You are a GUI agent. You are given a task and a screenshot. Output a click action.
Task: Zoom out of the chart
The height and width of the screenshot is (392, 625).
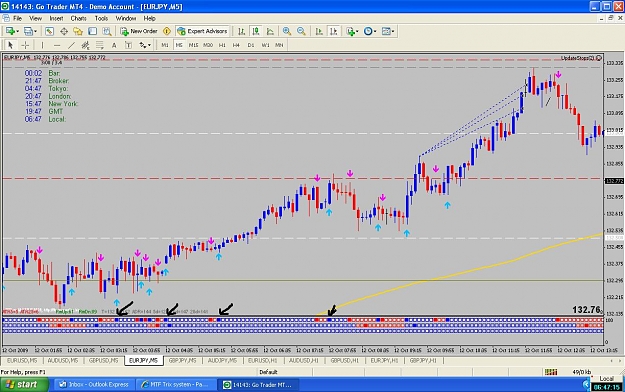pos(301,31)
